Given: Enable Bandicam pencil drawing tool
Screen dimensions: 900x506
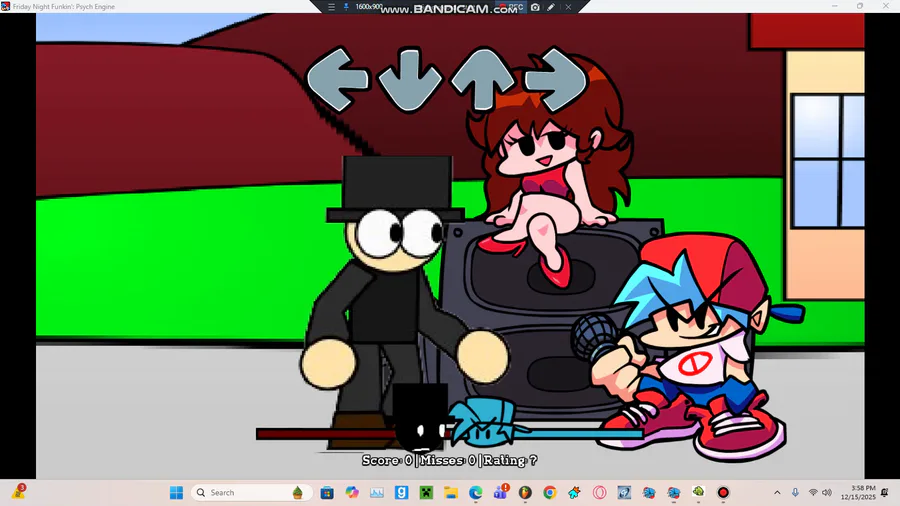Looking at the screenshot, I should (x=551, y=7).
